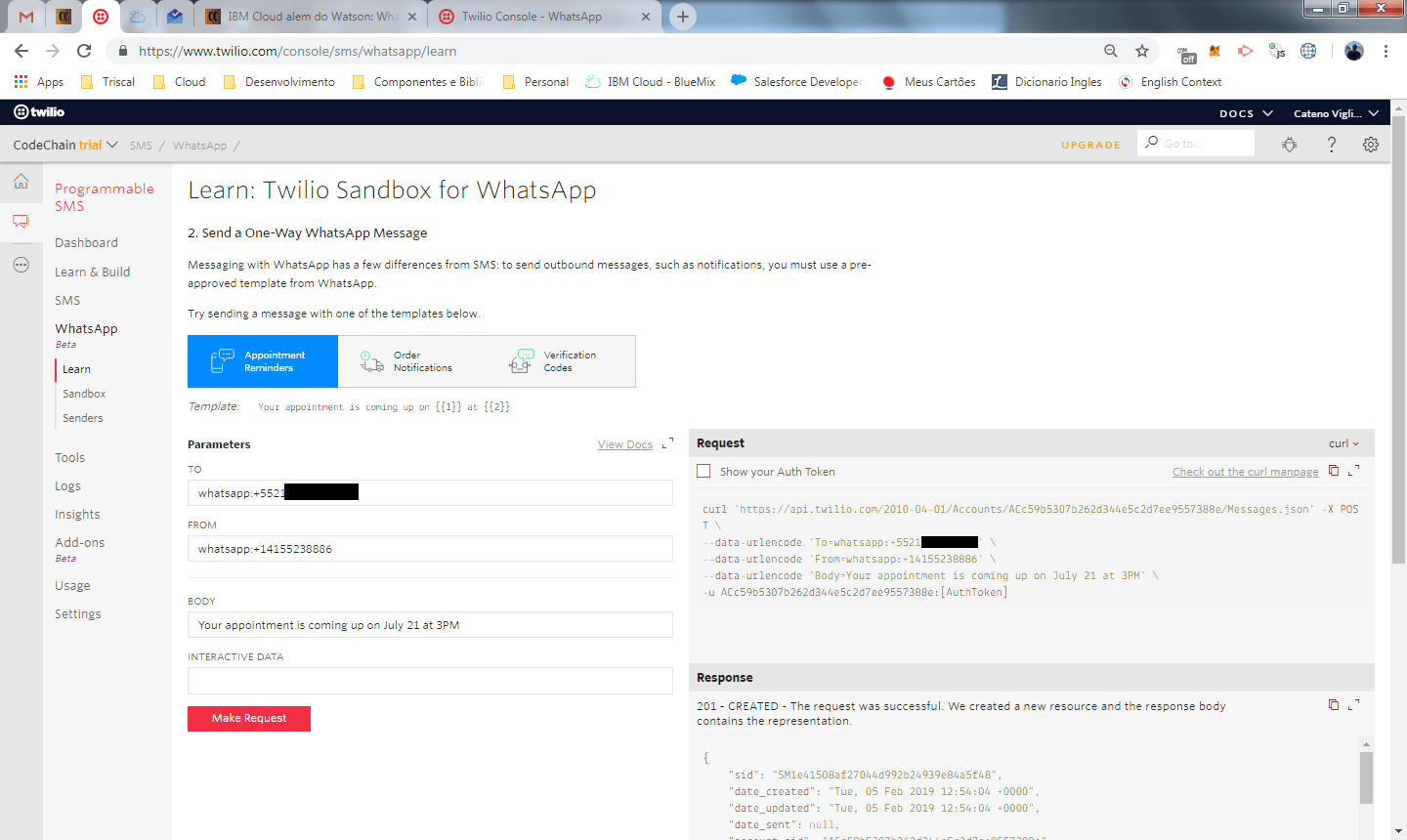The height and width of the screenshot is (840, 1407).
Task: Expand the Parameters panel
Action: tap(668, 443)
